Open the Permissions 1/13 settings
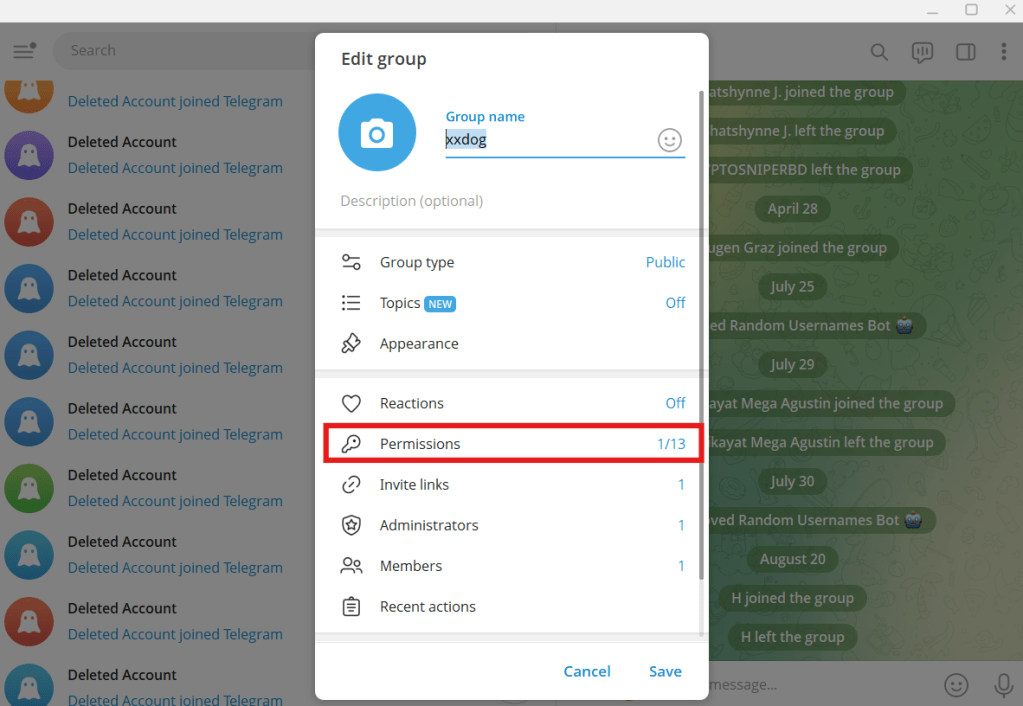Image resolution: width=1023 pixels, height=706 pixels. pos(512,444)
